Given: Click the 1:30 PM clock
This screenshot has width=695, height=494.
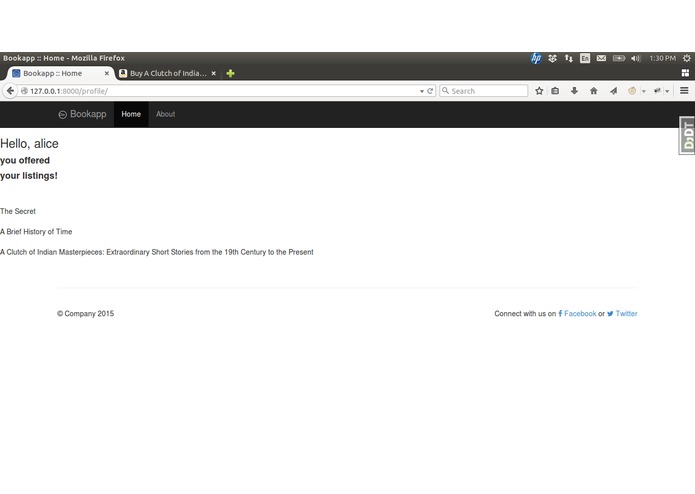Looking at the screenshot, I should pyautogui.click(x=663, y=58).
